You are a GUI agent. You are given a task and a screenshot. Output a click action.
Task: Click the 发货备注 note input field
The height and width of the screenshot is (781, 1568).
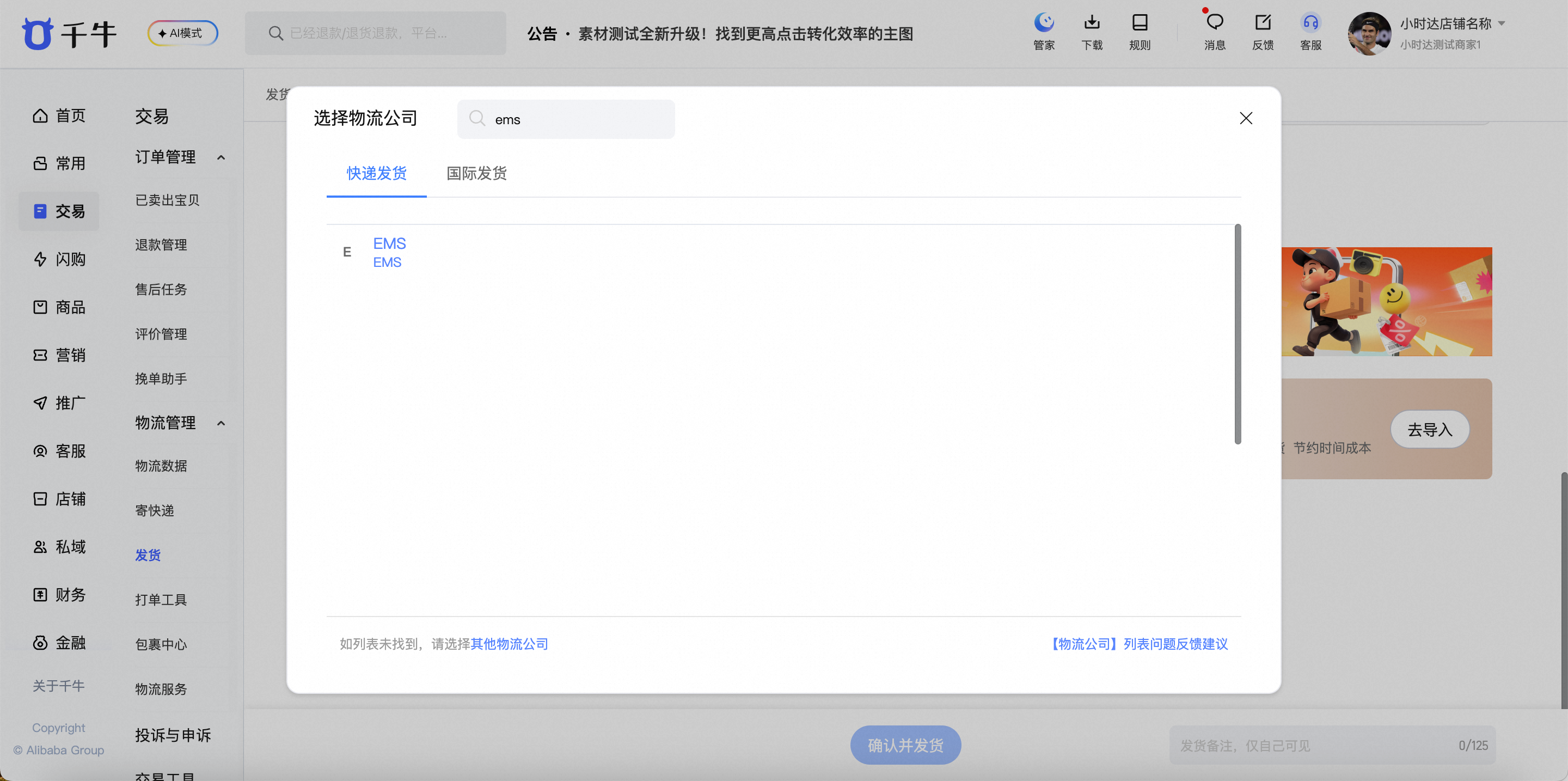click(x=1332, y=745)
